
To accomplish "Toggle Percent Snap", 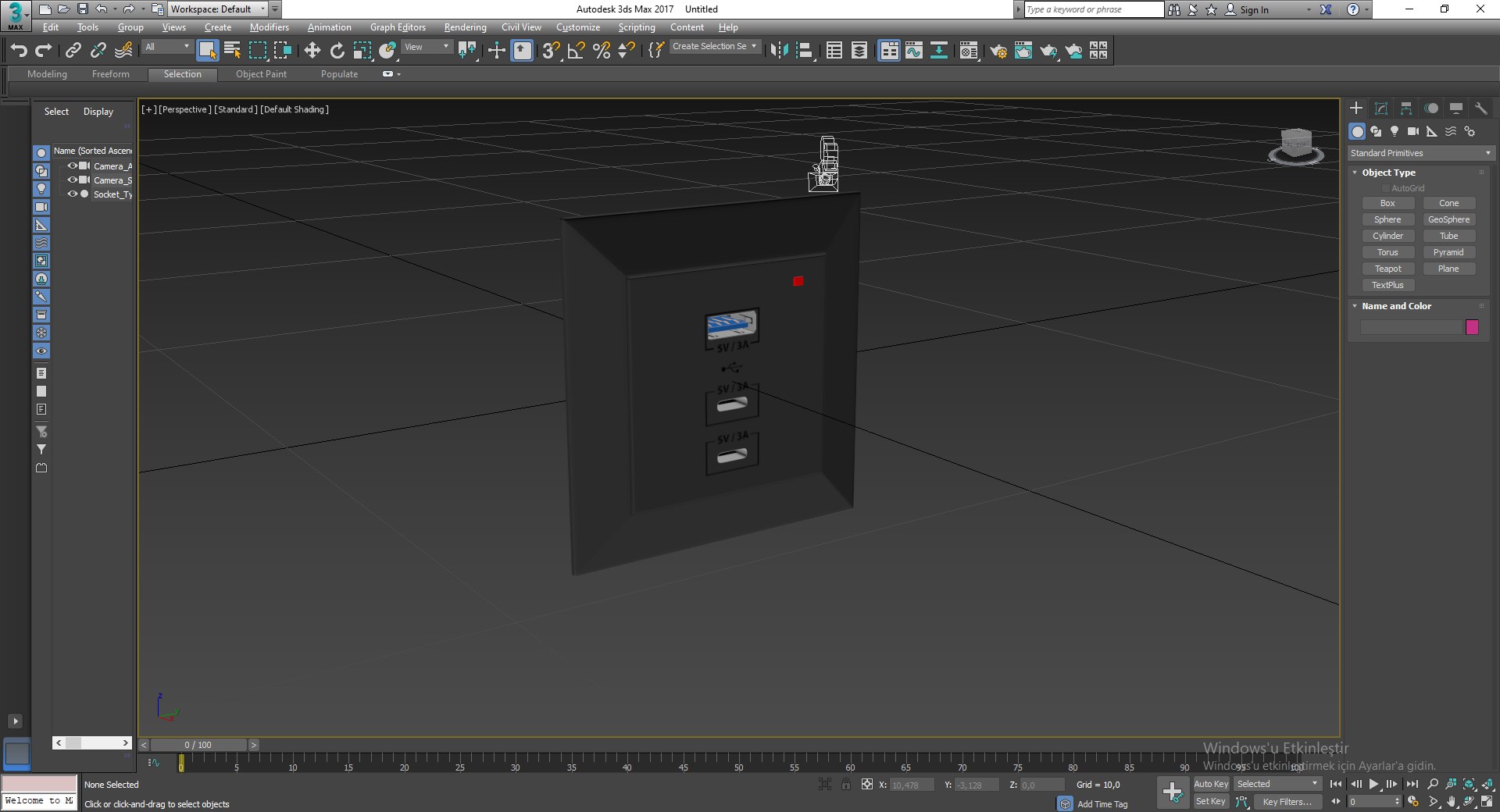I will pyautogui.click(x=602, y=51).
